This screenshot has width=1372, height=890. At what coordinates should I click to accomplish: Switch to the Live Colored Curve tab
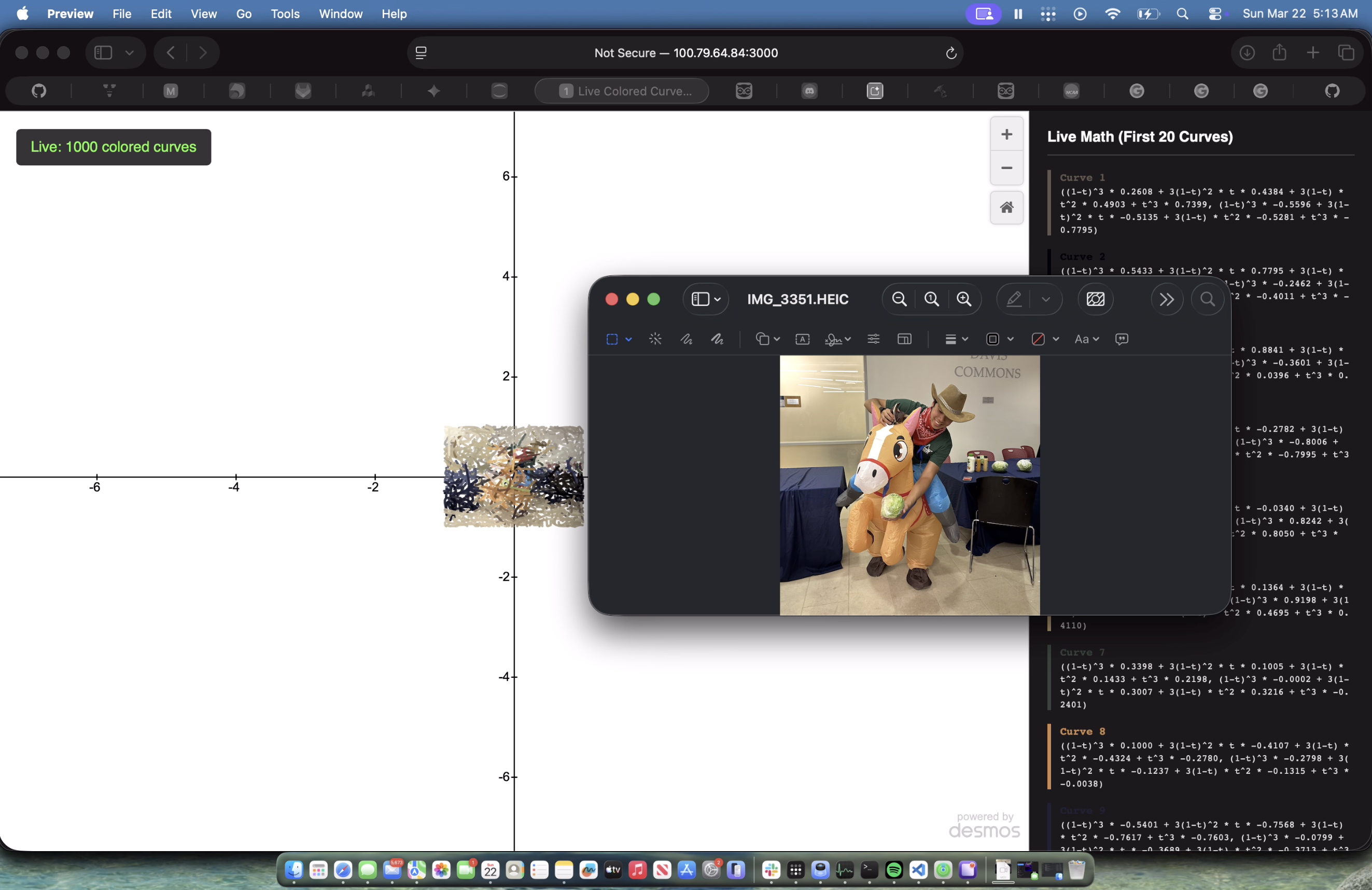621,91
